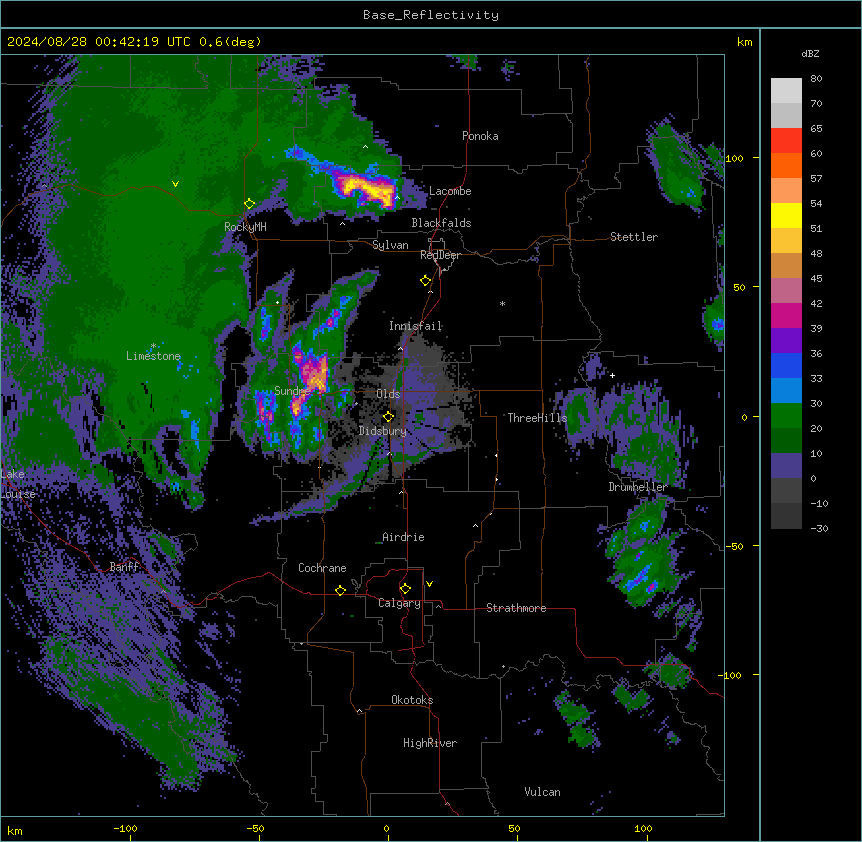Viewport: 862px width, 842px height.
Task: Click the Sundre town label
Action: point(292,391)
